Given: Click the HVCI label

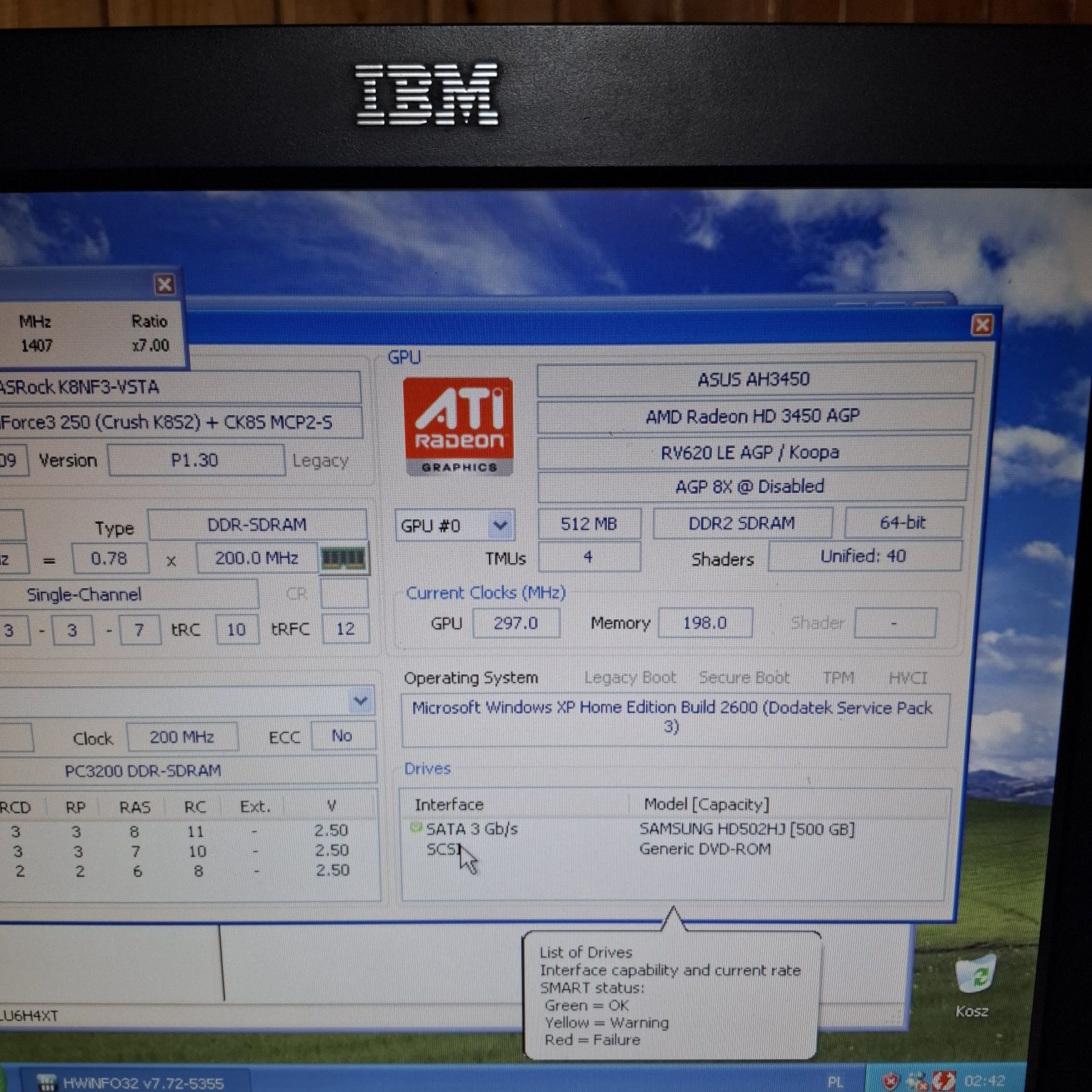Looking at the screenshot, I should click(908, 677).
